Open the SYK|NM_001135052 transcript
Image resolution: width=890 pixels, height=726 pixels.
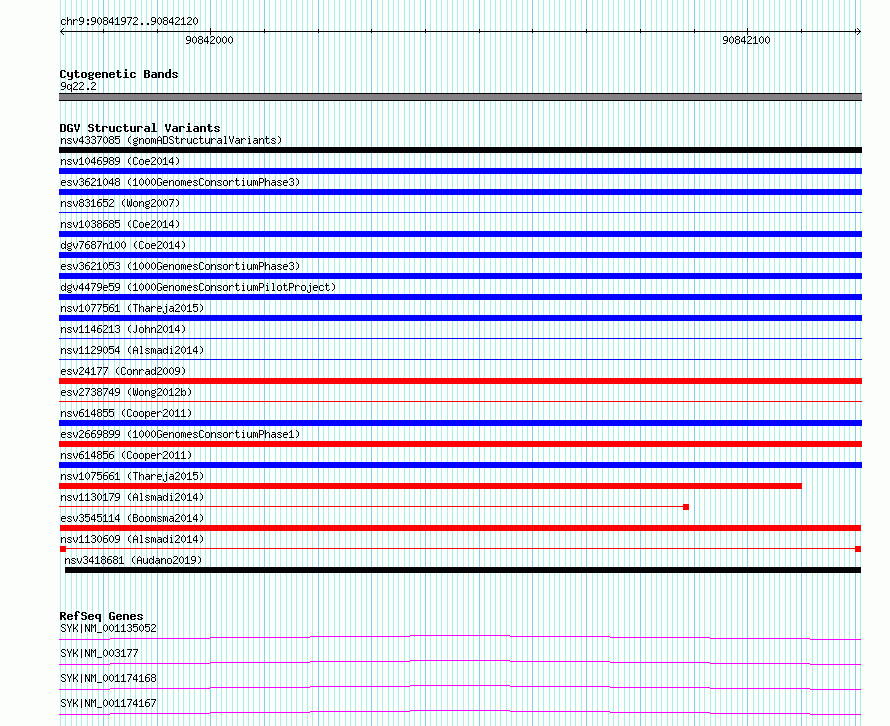coord(108,628)
